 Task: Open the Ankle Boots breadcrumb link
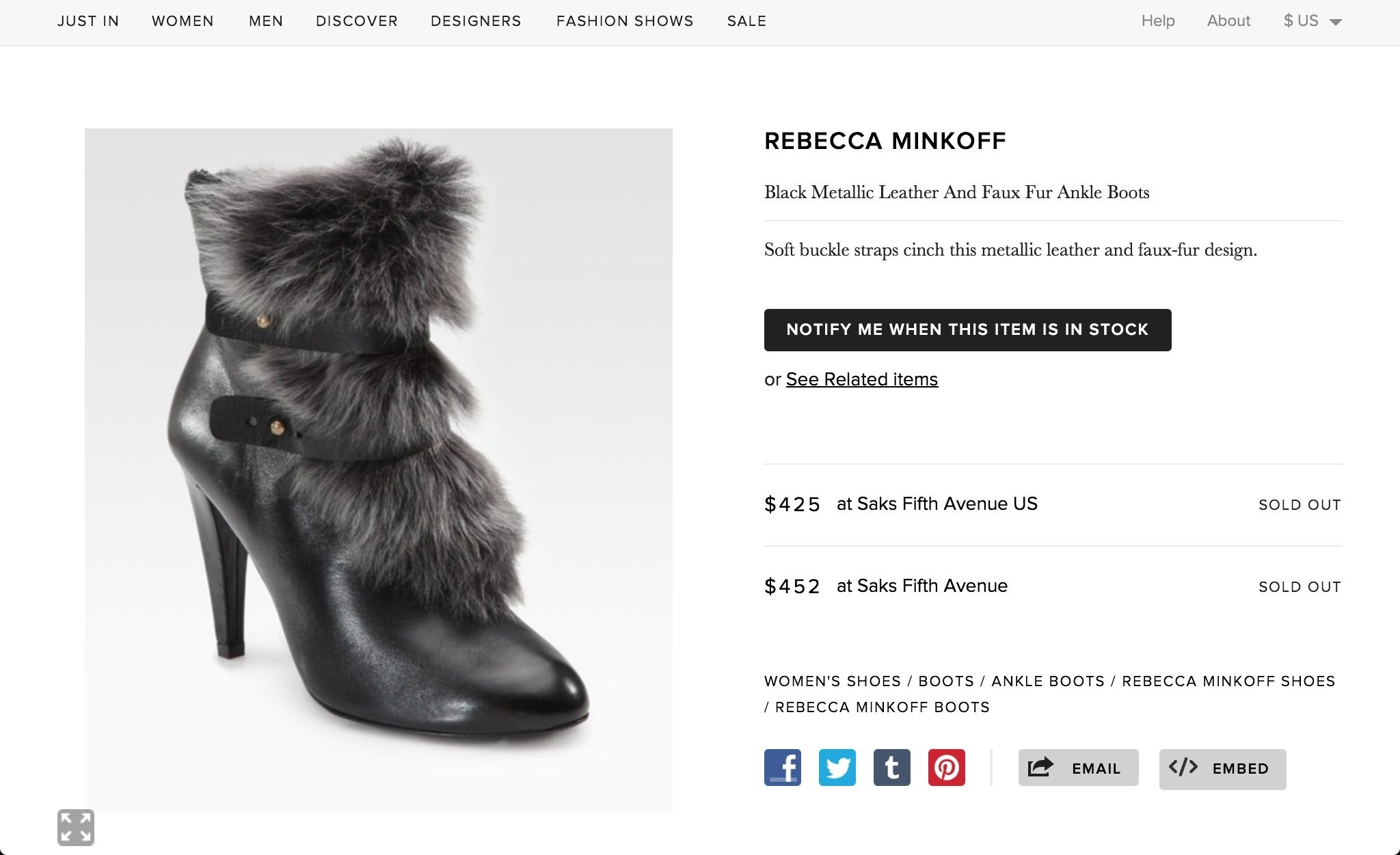click(1047, 681)
